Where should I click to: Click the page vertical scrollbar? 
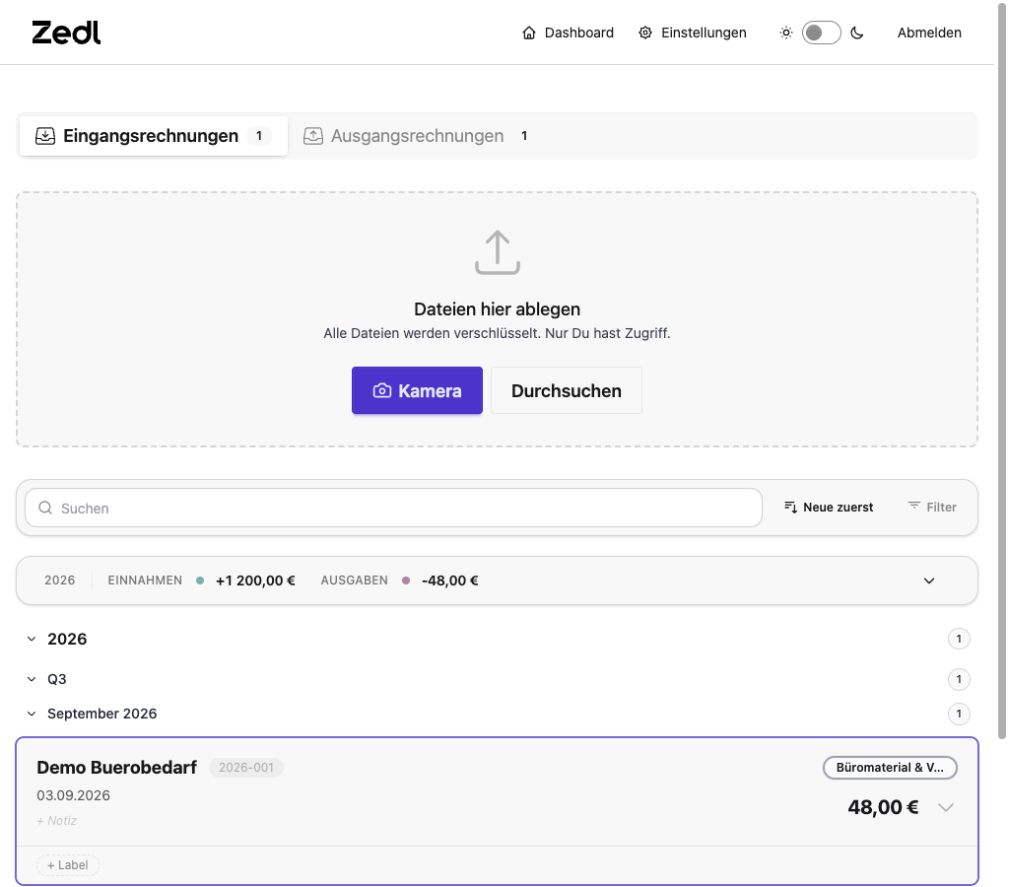coord(1001,370)
